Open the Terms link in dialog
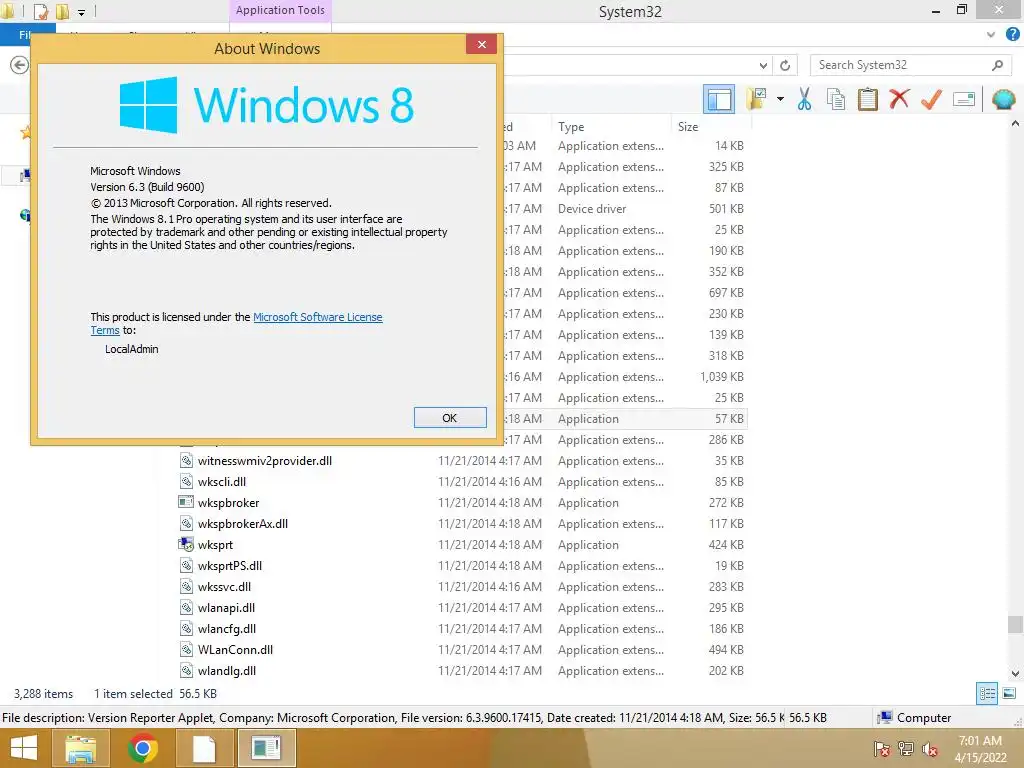The image size is (1024, 768). coord(104,330)
